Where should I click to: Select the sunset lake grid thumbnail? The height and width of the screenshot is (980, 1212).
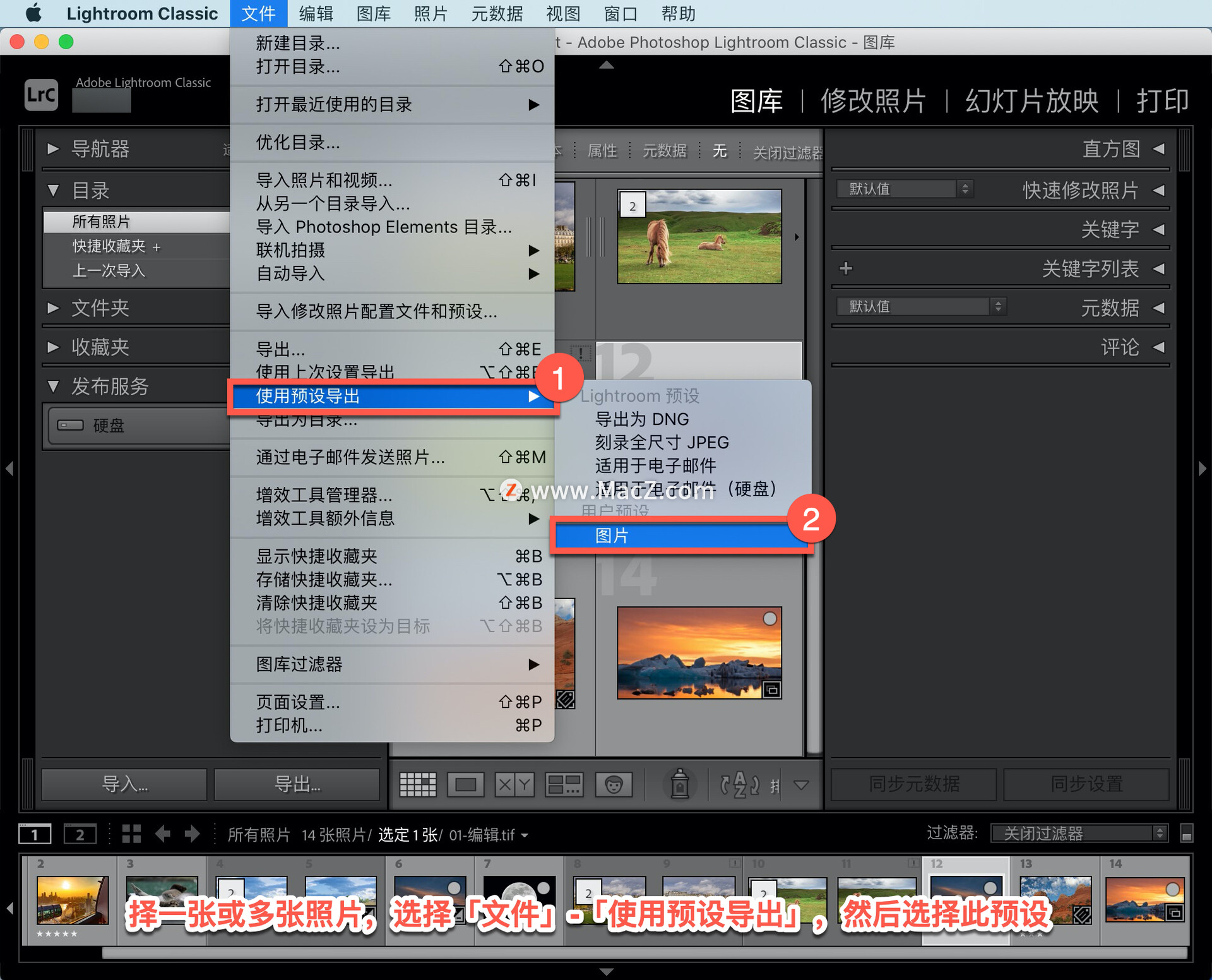699,653
